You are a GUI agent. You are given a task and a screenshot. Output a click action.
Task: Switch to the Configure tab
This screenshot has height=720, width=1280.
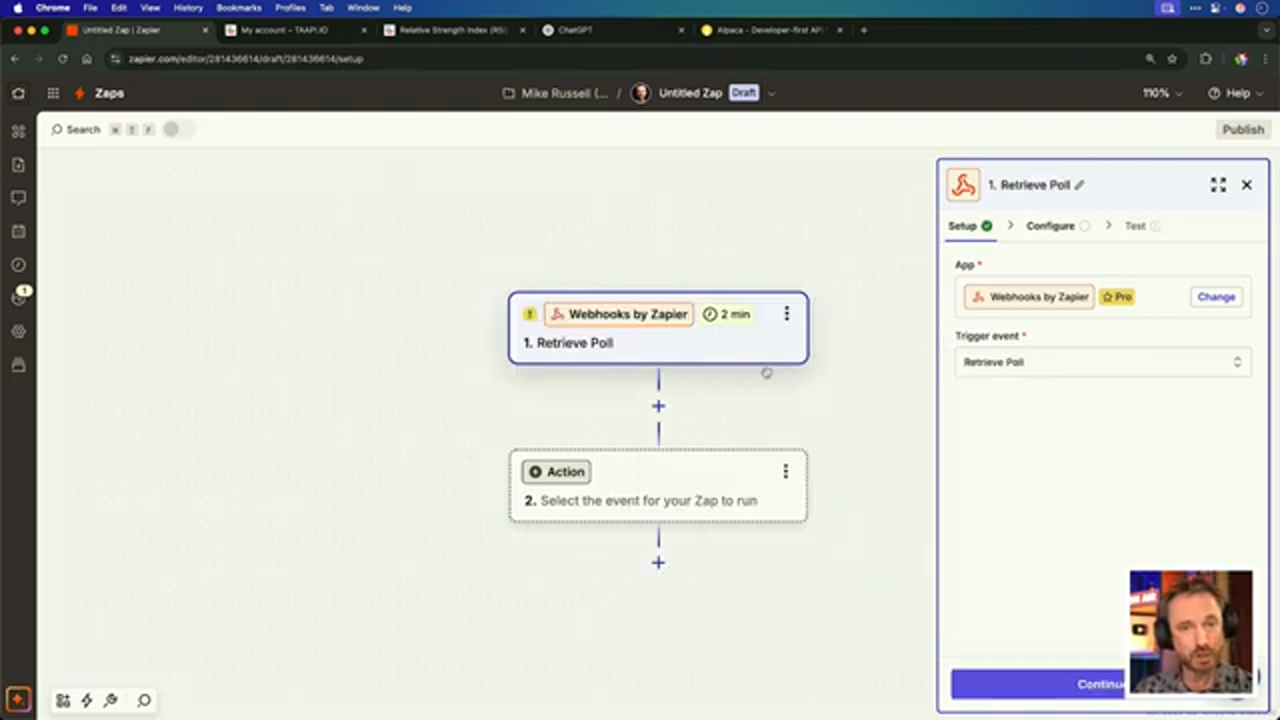click(1058, 226)
